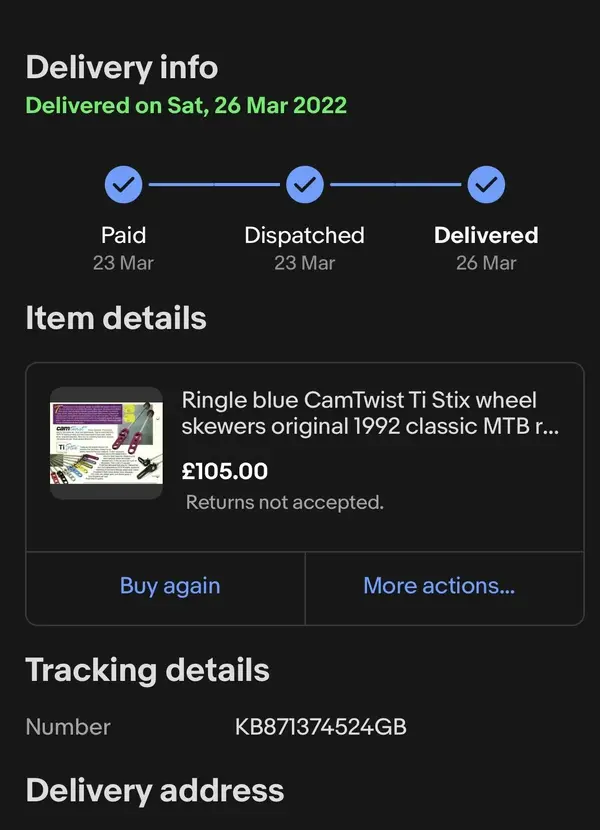Click the bold Delivered label in tracker
The height and width of the screenshot is (830, 600).
486,235
